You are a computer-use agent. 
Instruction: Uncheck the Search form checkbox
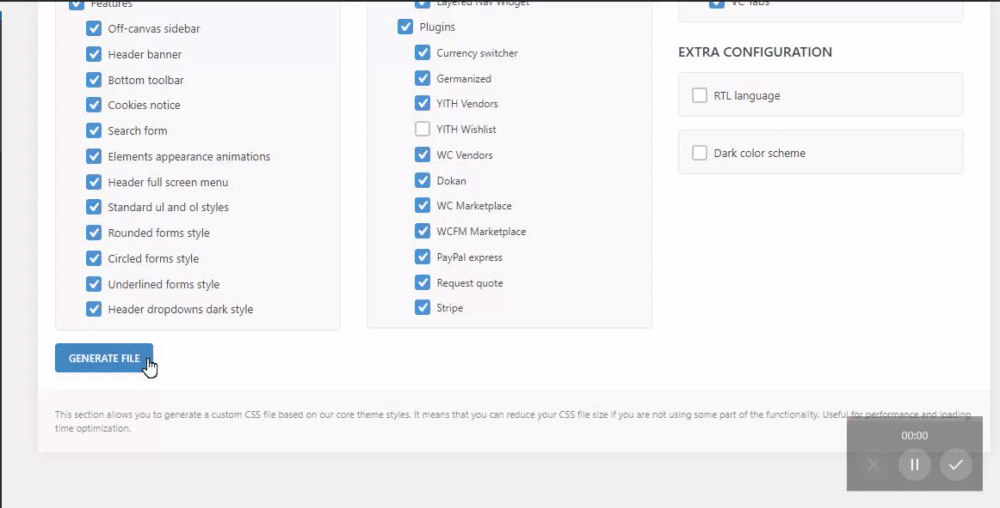pyautogui.click(x=94, y=131)
